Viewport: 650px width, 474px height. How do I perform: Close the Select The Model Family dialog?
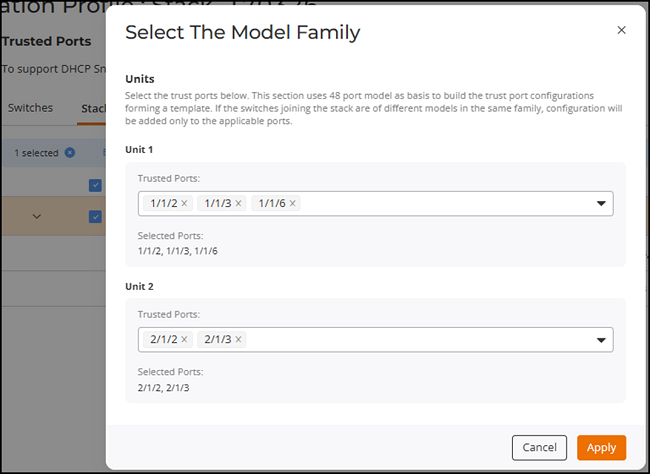pos(621,31)
